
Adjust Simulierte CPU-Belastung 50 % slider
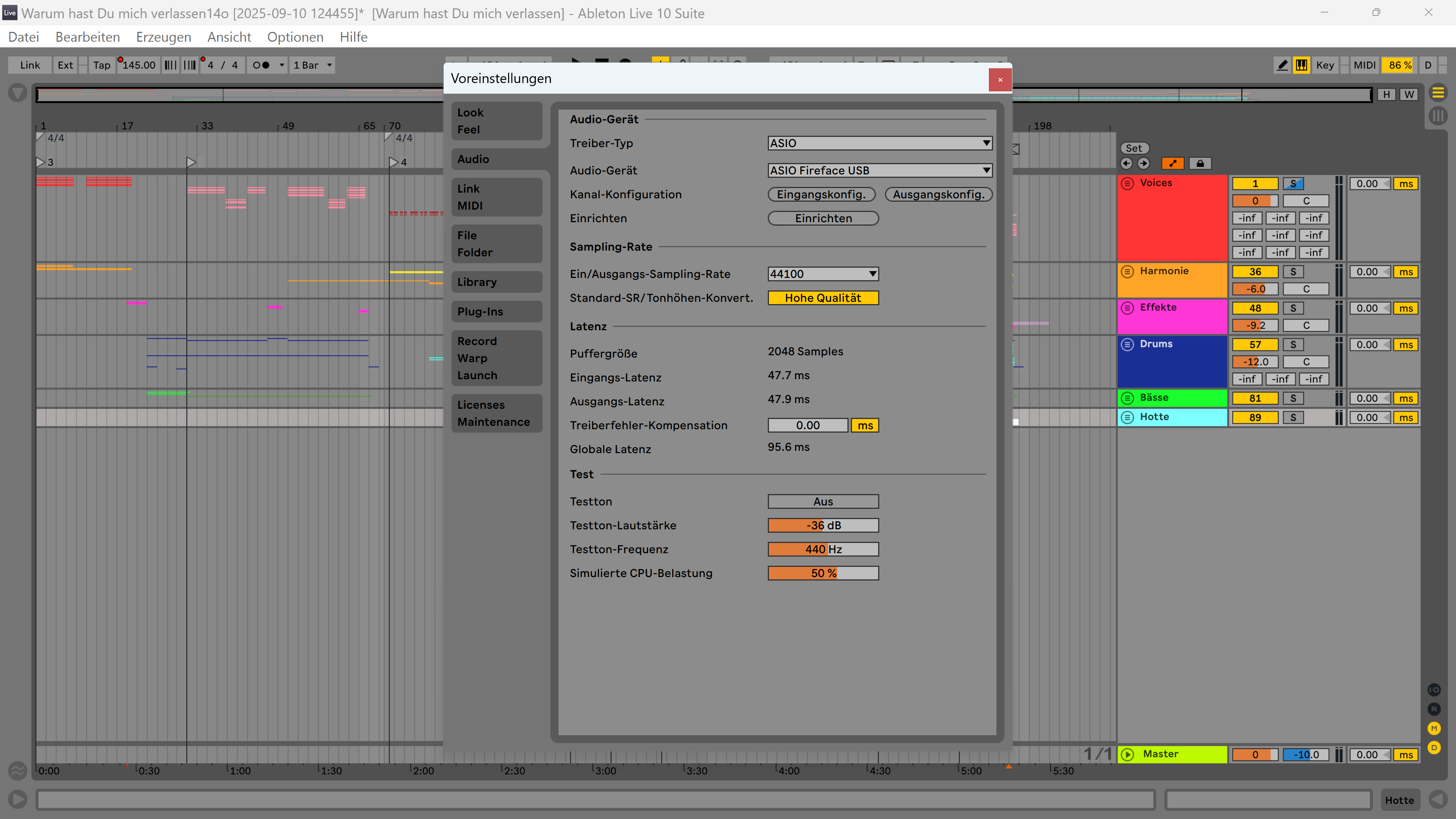click(x=823, y=573)
